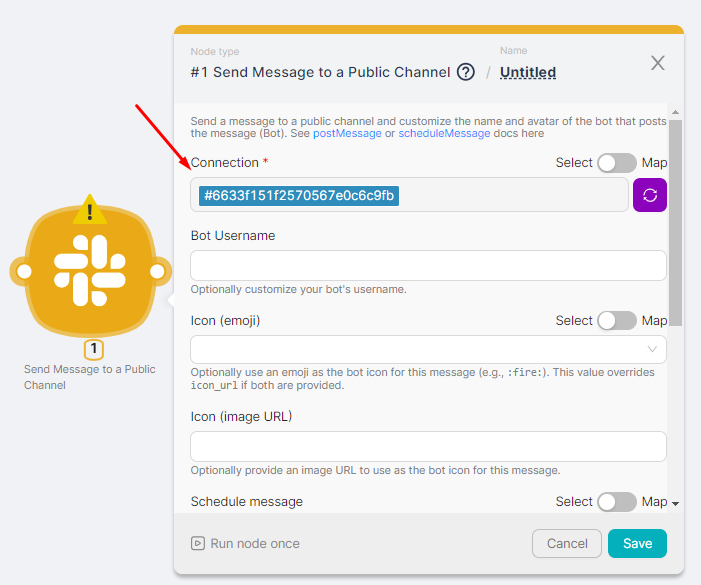Click the yellow warning triangle icon
The image size is (701, 585).
point(90,210)
